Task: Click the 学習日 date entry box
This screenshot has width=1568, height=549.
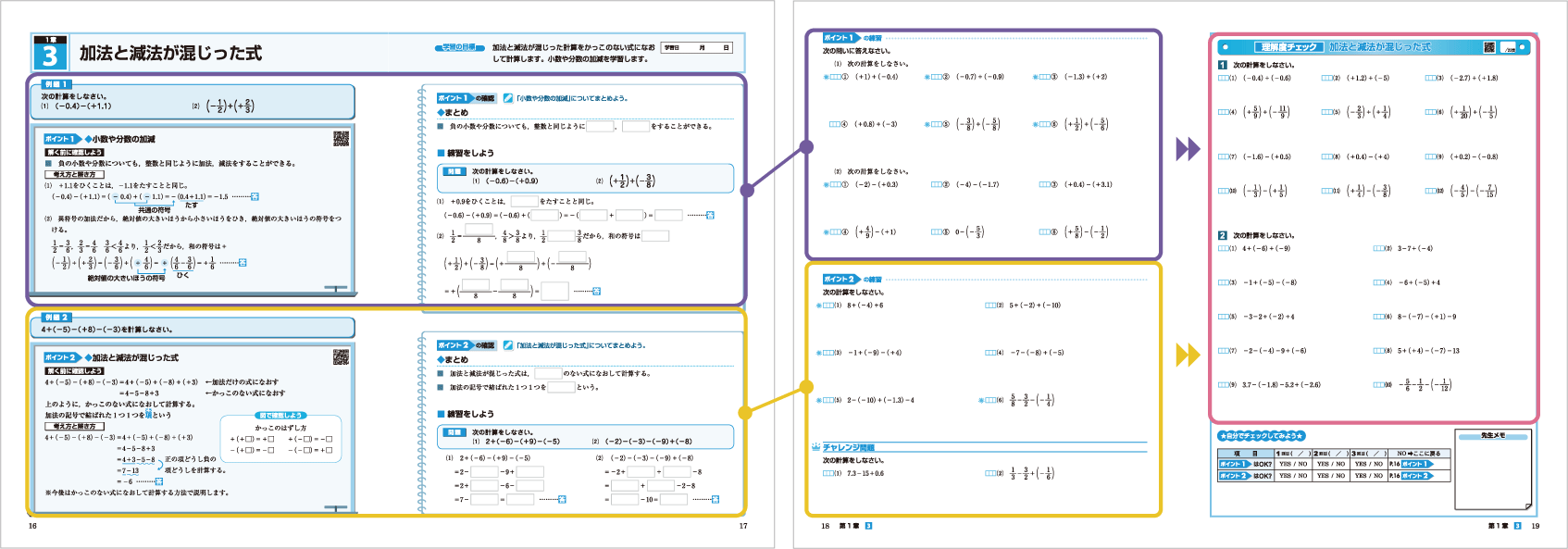Action: pos(698,47)
